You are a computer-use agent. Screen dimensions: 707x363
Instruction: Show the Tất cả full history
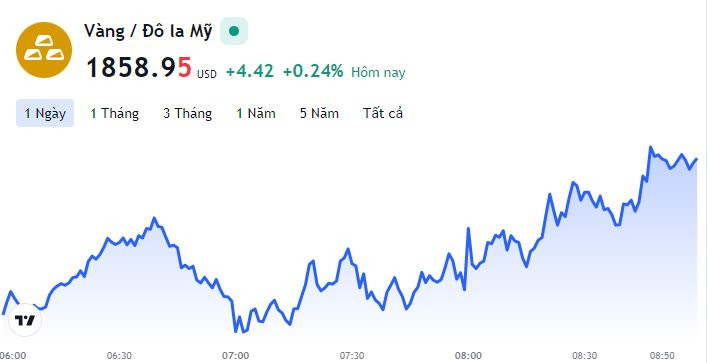pos(383,113)
